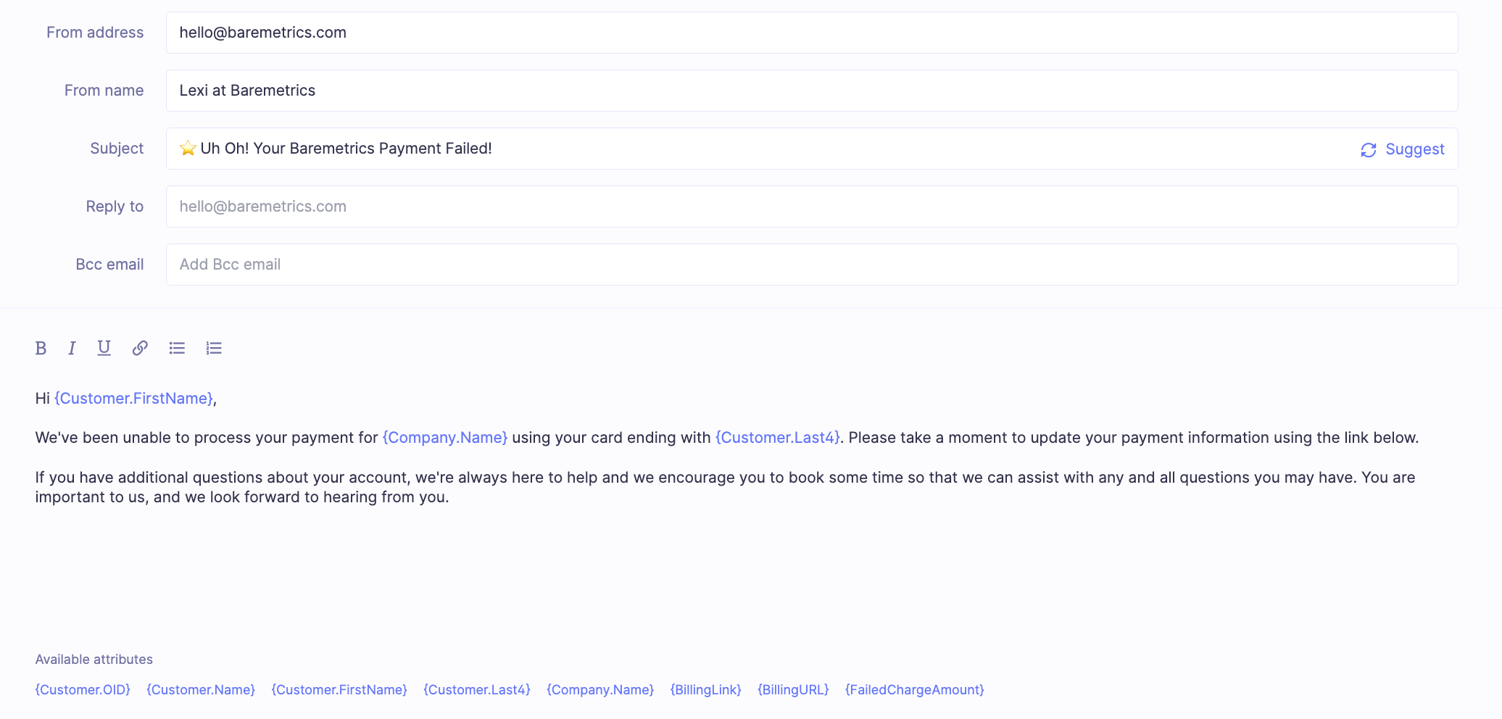Screen dimensions: 1502x719
Task: Create a bulleted list
Action: point(177,348)
